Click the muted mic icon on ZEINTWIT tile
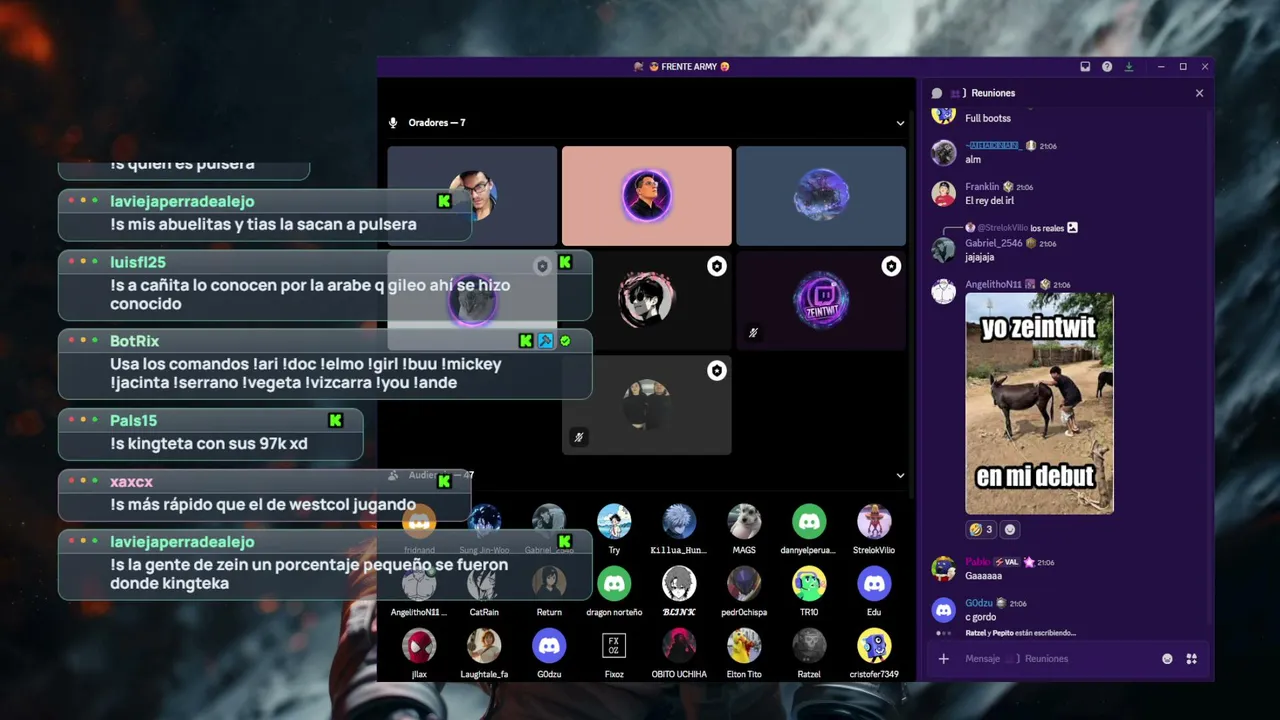The image size is (1280, 720). click(x=753, y=333)
